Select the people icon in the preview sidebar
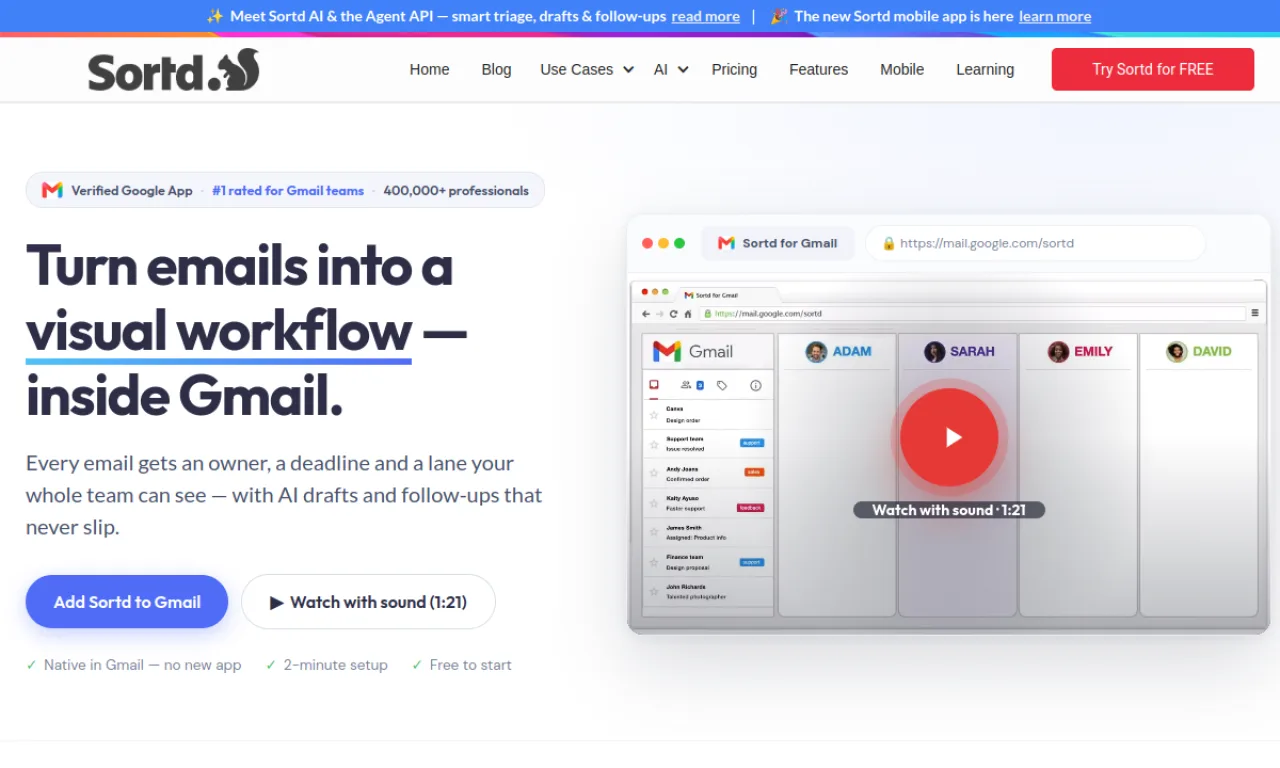1280x768 pixels. click(686, 385)
